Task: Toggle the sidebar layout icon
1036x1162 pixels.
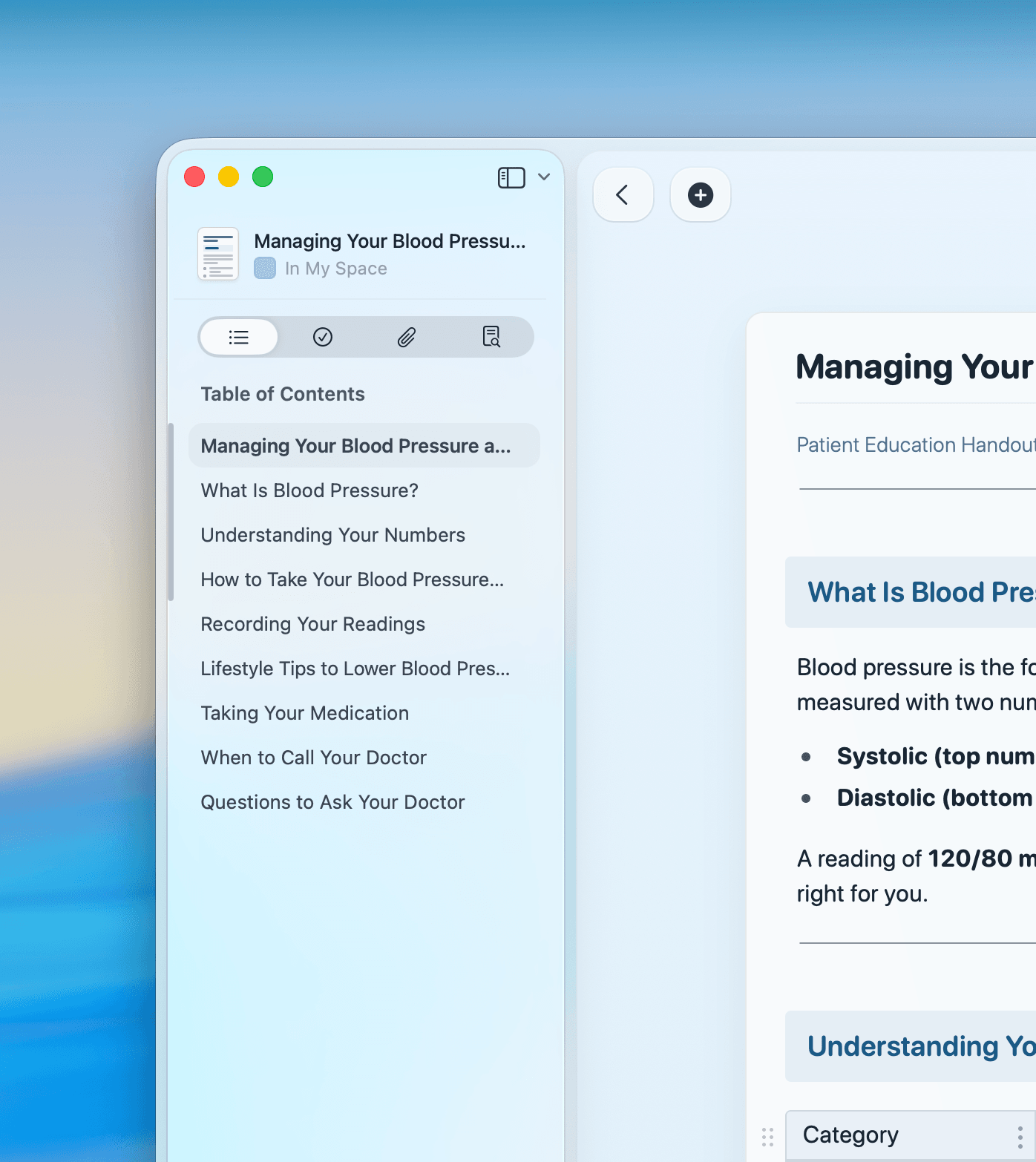Action: click(x=511, y=177)
